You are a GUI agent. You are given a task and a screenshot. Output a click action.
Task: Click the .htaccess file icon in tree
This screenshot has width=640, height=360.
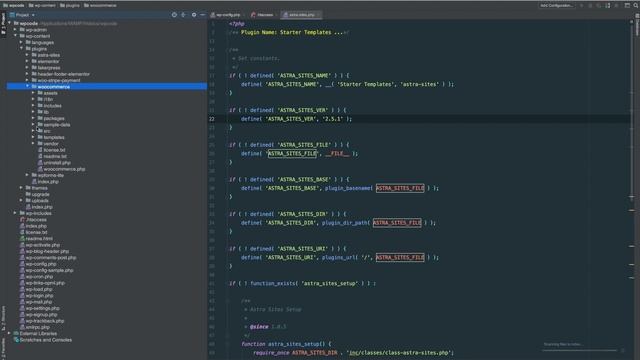22,220
